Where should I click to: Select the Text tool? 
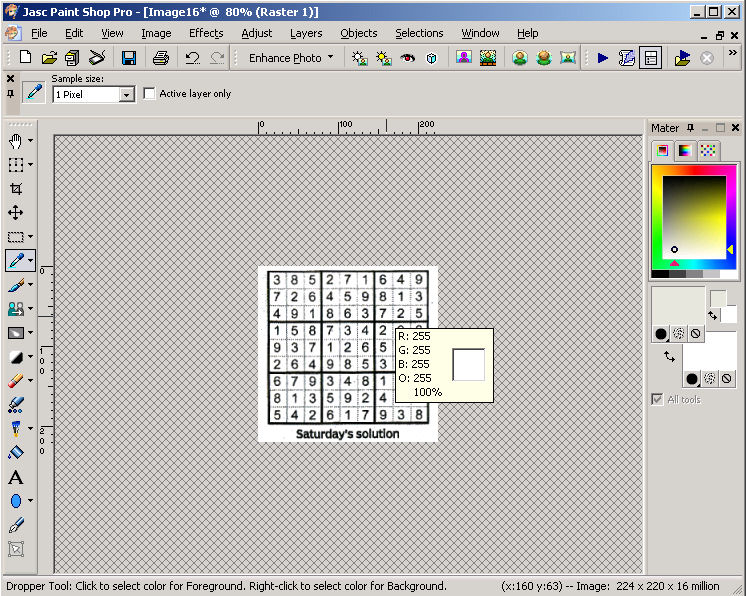[16, 477]
